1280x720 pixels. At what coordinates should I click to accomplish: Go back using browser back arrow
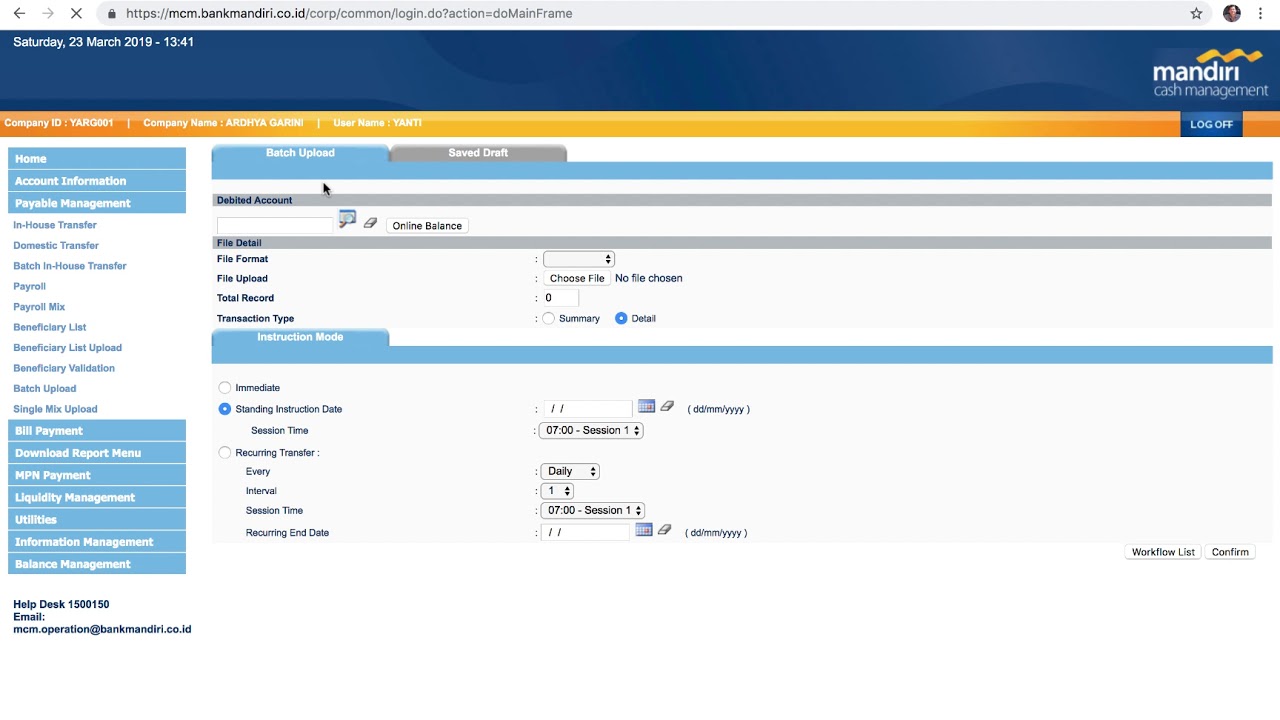(x=19, y=14)
